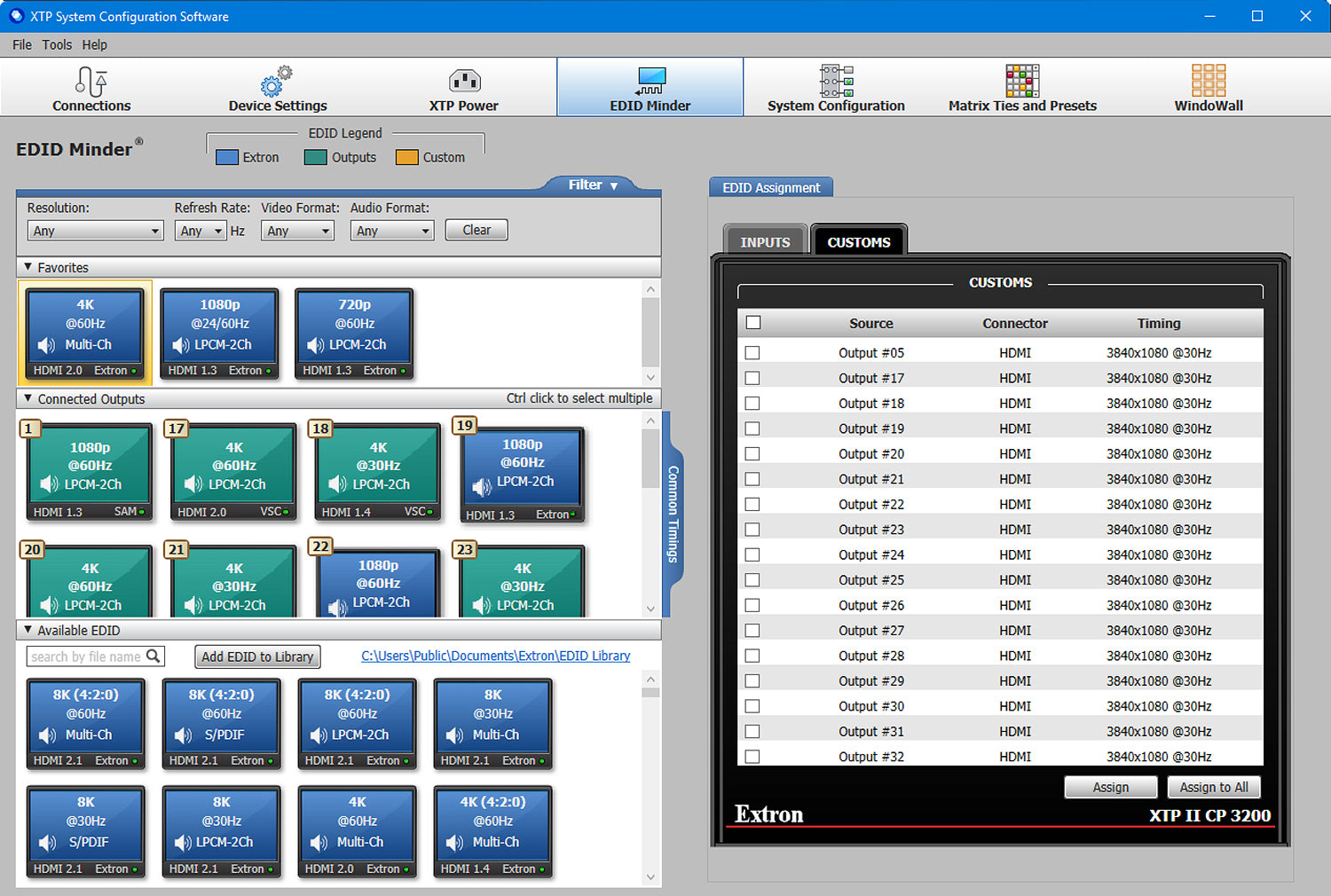Check the Output #24 checkbox
This screenshot has width=1331, height=896.
(752, 554)
